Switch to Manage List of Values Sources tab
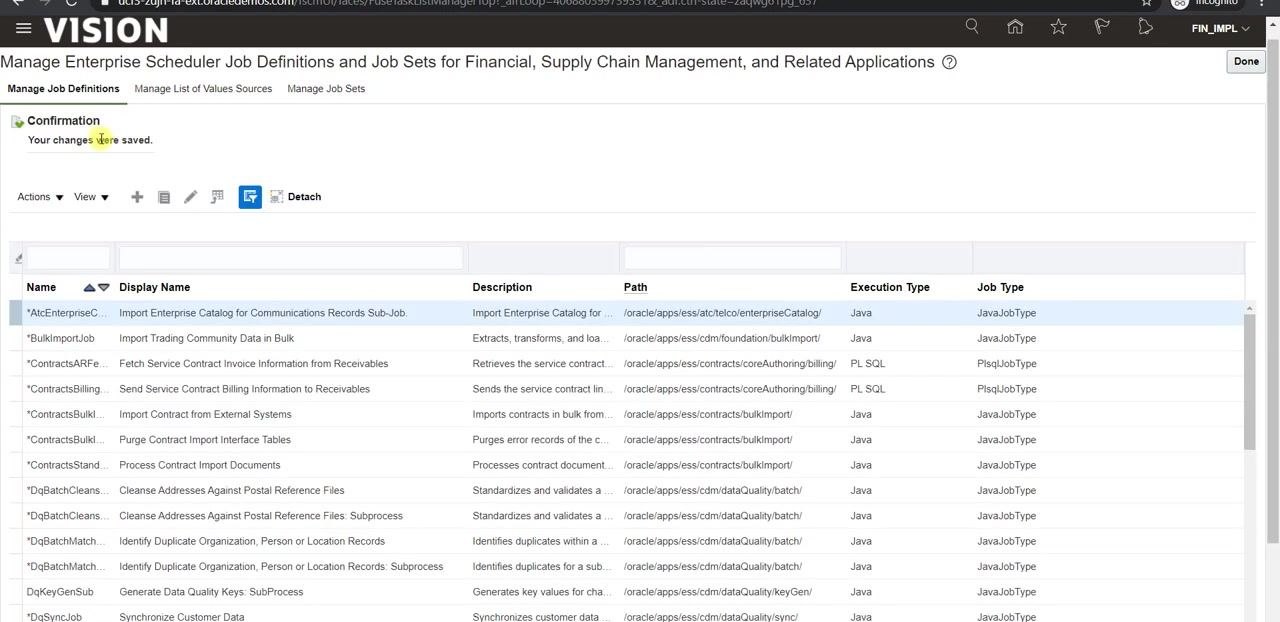The width and height of the screenshot is (1280, 622). pos(203,89)
